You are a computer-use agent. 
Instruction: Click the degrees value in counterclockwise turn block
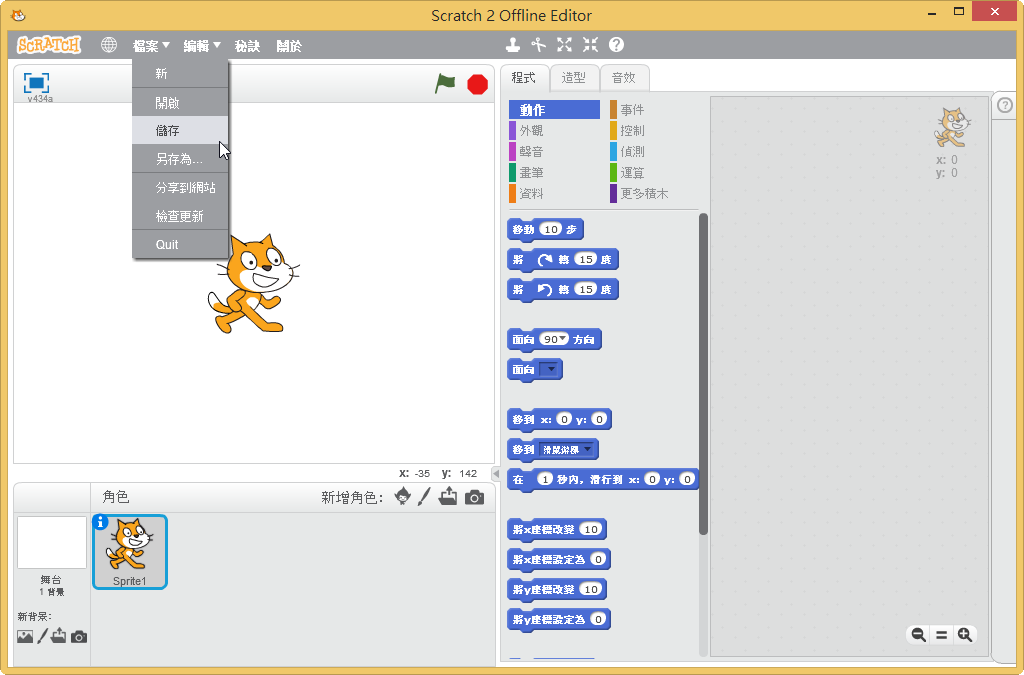[586, 289]
